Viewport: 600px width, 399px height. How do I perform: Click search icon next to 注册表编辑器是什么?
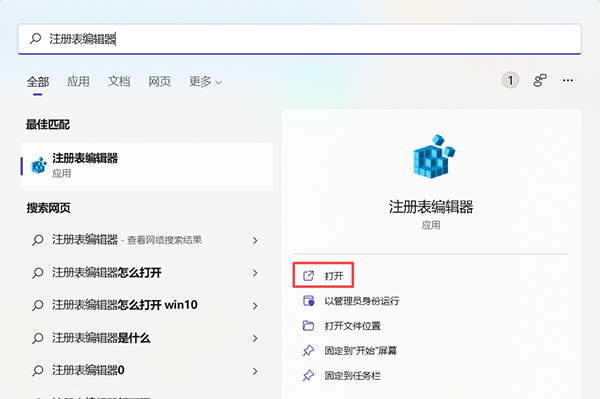tap(38, 338)
